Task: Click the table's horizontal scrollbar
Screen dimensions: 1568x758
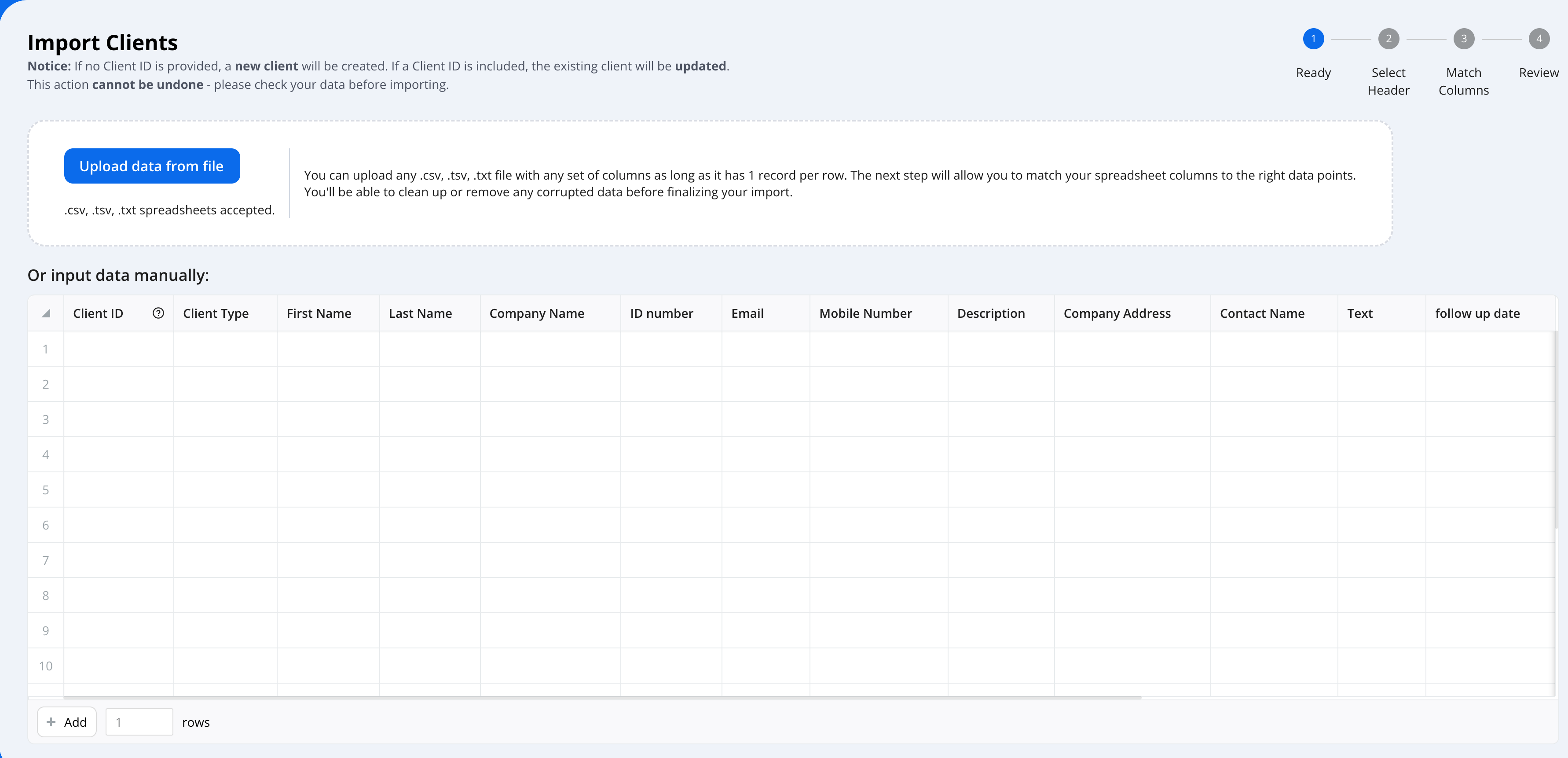Action: [x=603, y=698]
